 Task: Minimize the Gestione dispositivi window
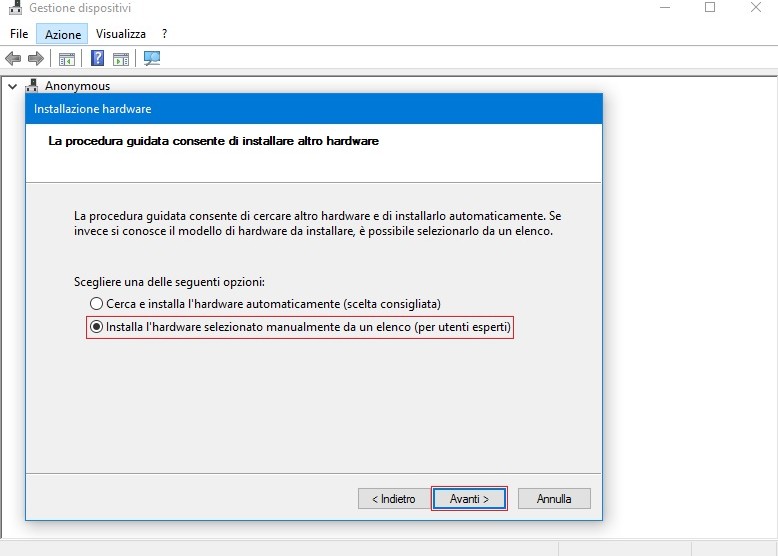coord(665,7)
